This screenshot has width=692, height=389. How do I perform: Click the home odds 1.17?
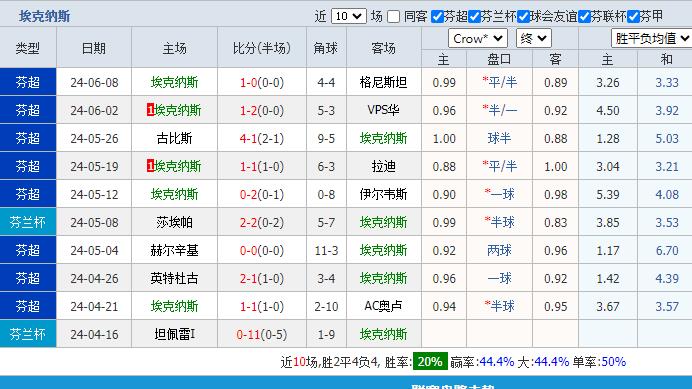click(608, 250)
